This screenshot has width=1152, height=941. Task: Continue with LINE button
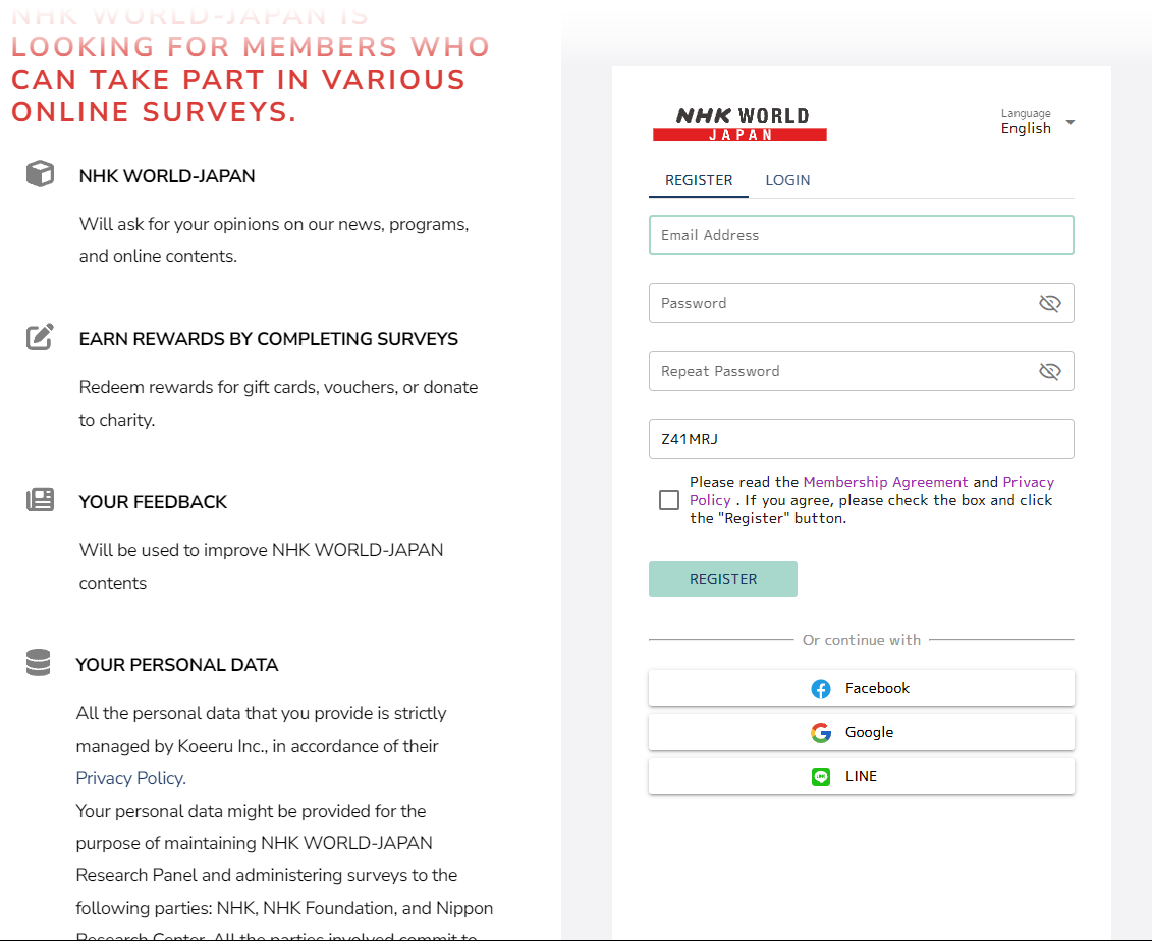click(862, 776)
